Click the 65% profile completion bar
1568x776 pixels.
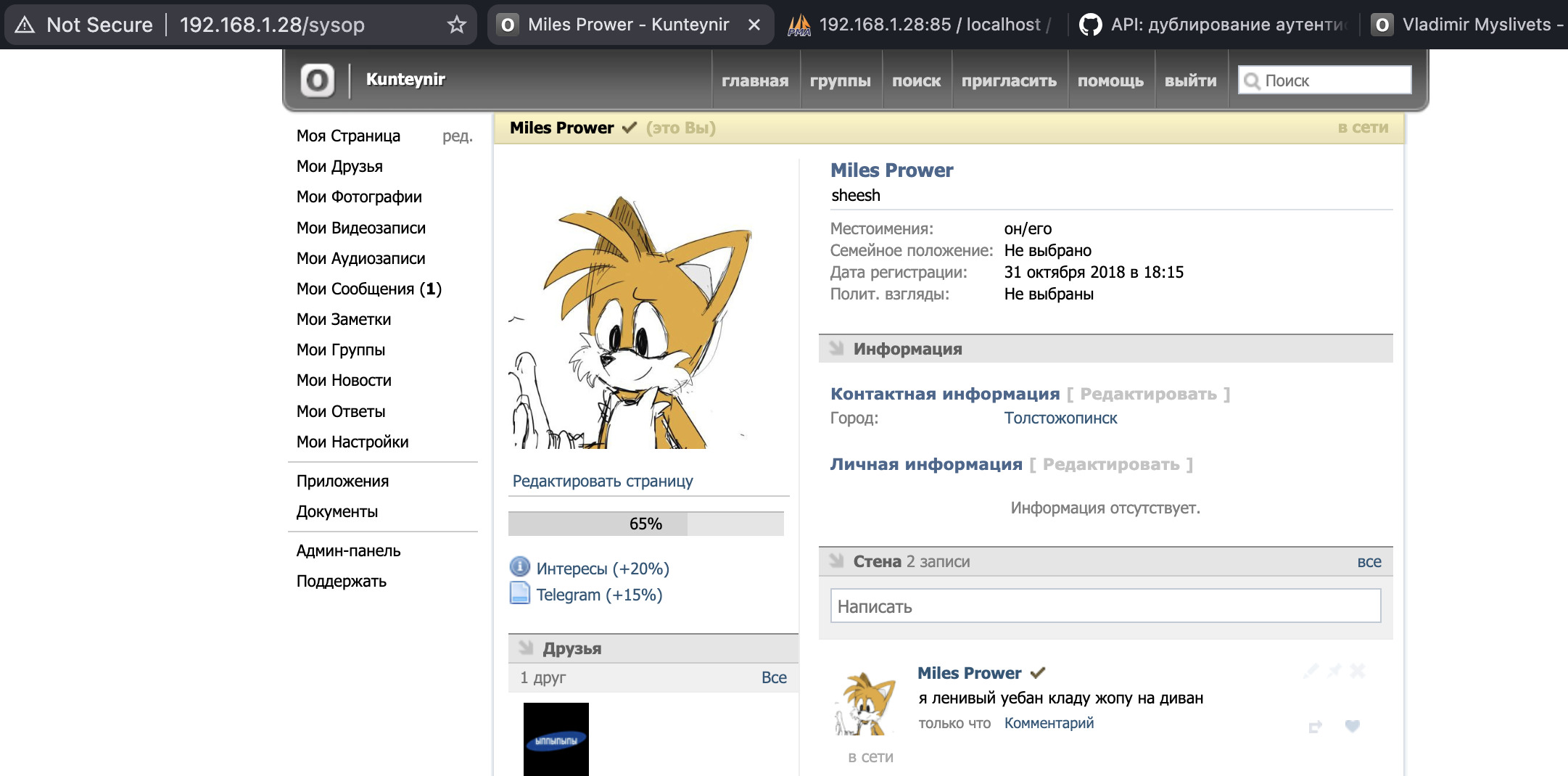pos(646,524)
